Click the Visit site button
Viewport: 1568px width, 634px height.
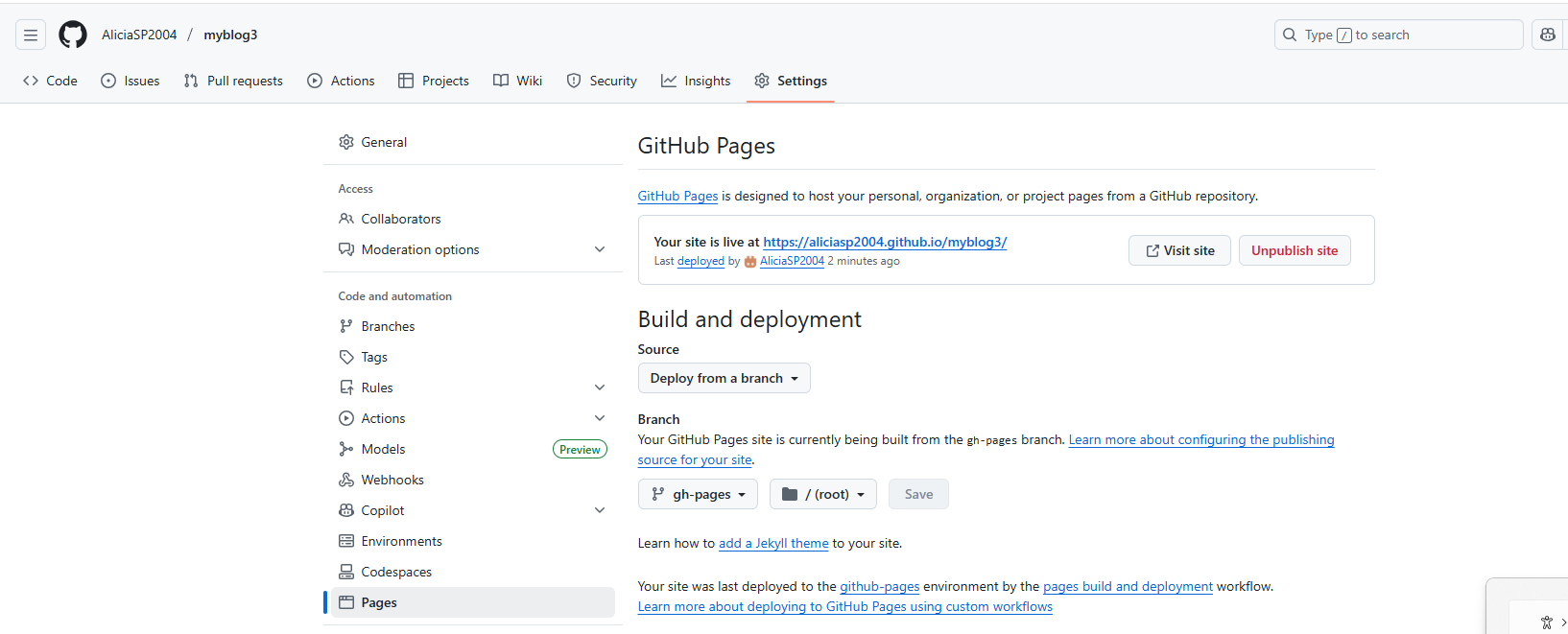point(1179,250)
